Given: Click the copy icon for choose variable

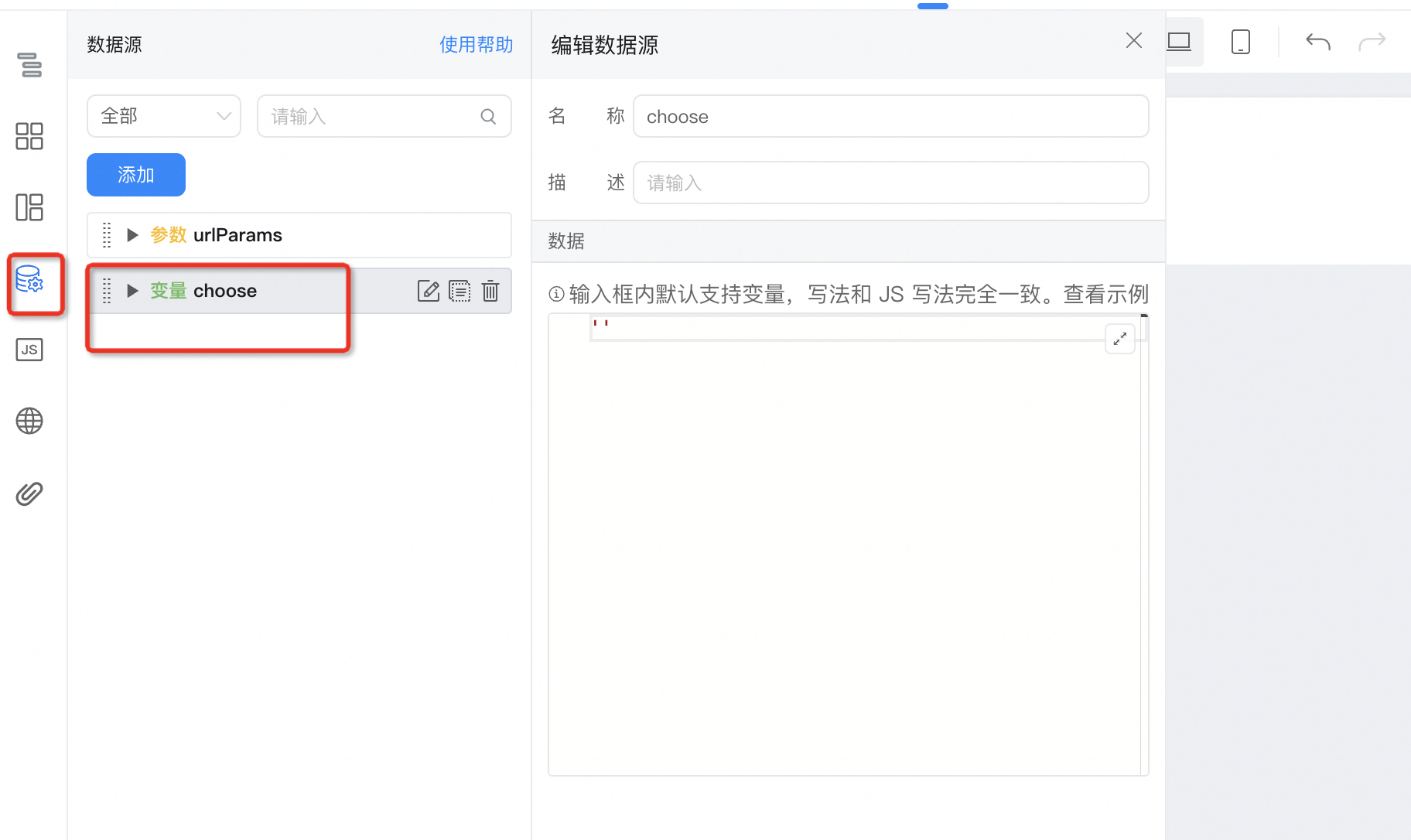Looking at the screenshot, I should 460,291.
